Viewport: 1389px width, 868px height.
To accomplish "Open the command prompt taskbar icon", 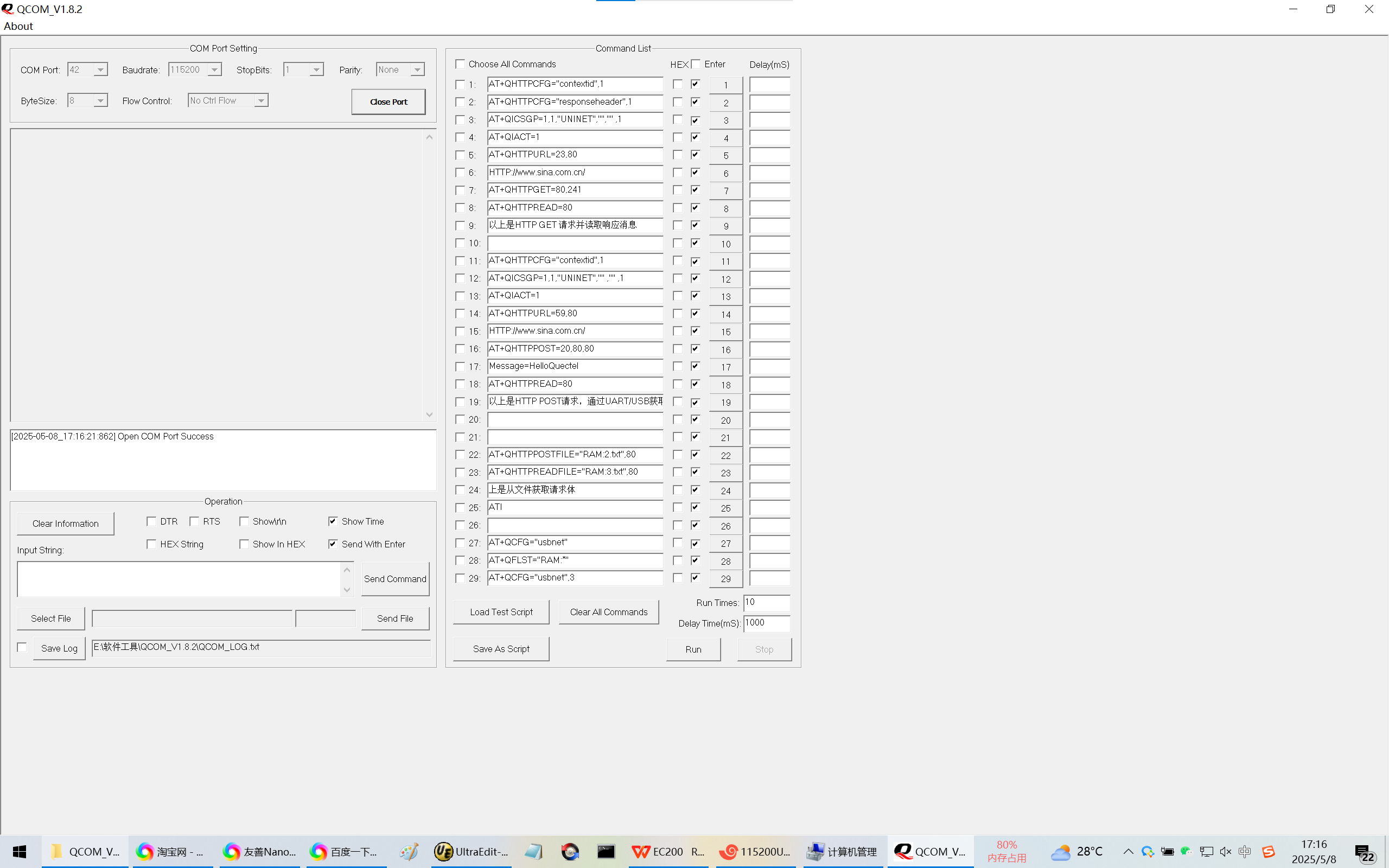I will click(606, 851).
